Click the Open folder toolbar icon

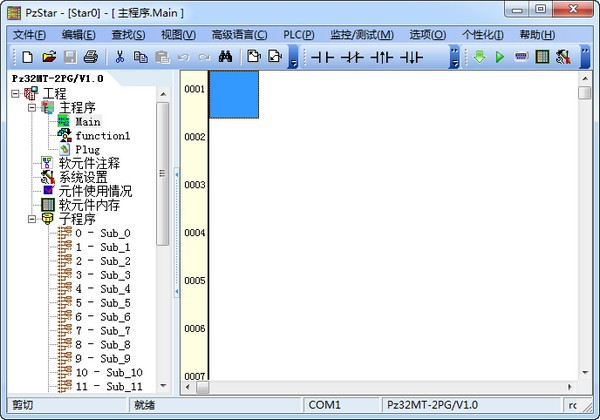[x=48, y=57]
